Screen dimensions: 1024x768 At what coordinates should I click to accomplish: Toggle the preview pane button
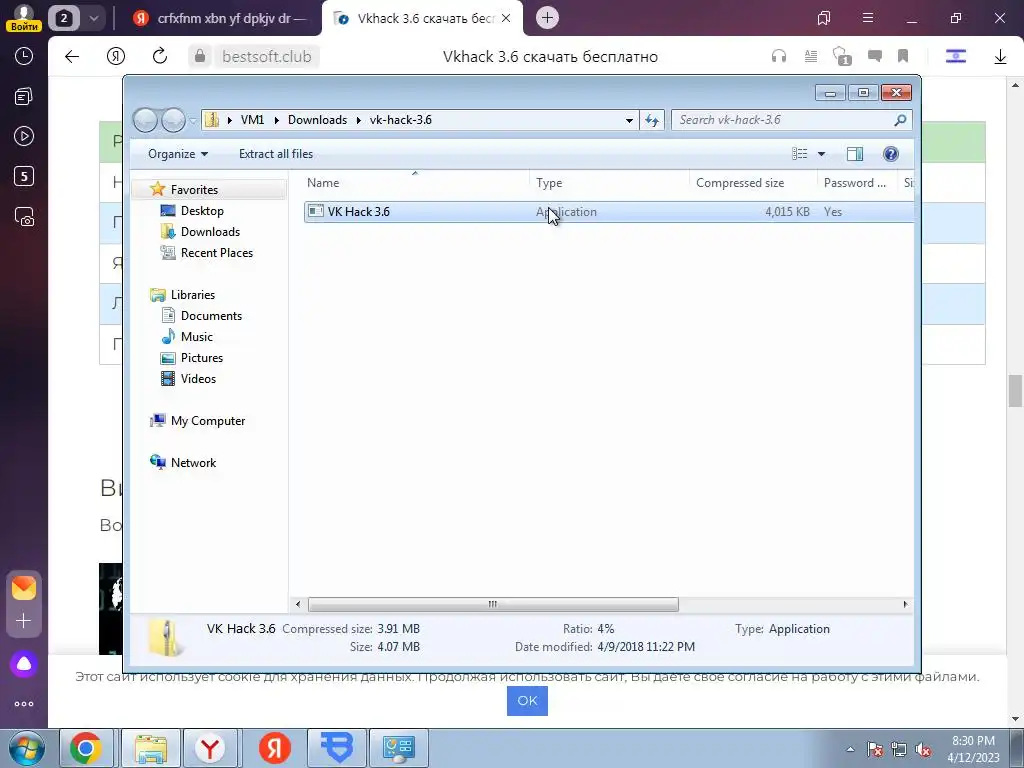coord(855,154)
